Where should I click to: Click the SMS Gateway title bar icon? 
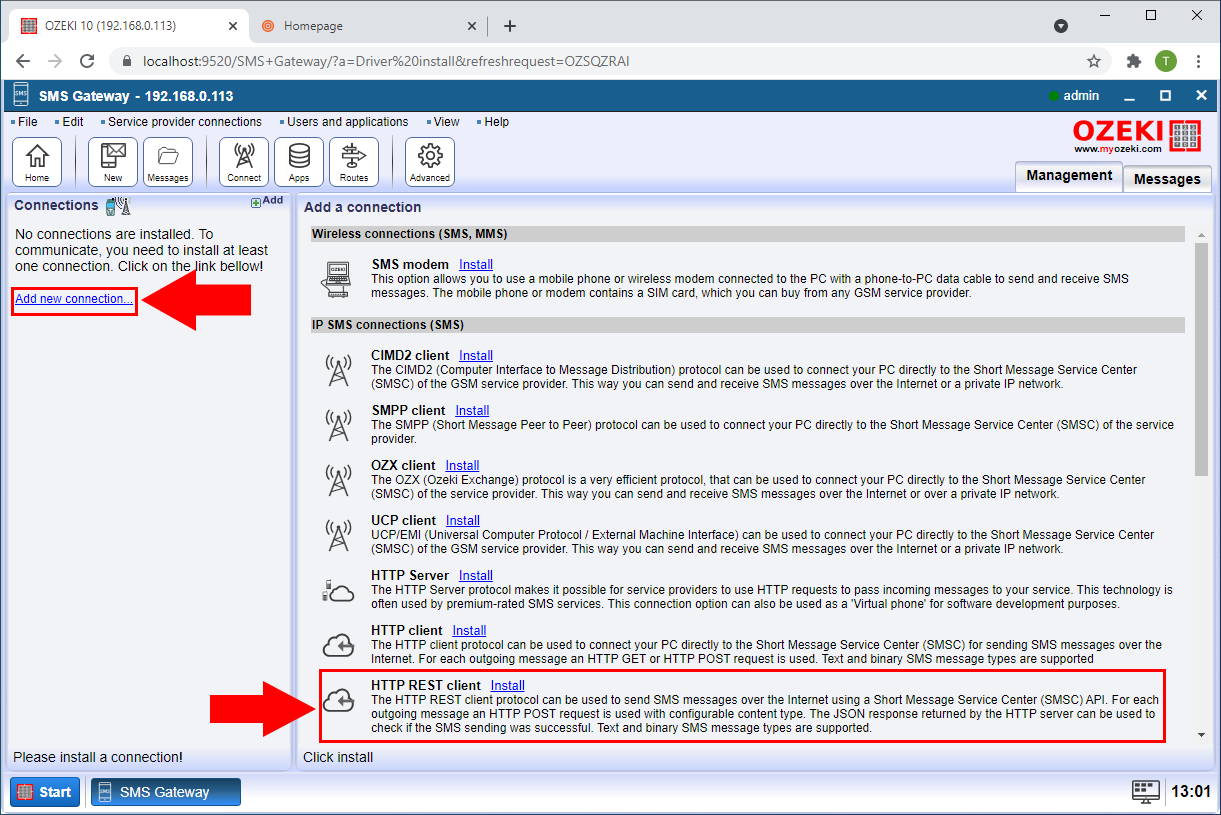pos(21,96)
